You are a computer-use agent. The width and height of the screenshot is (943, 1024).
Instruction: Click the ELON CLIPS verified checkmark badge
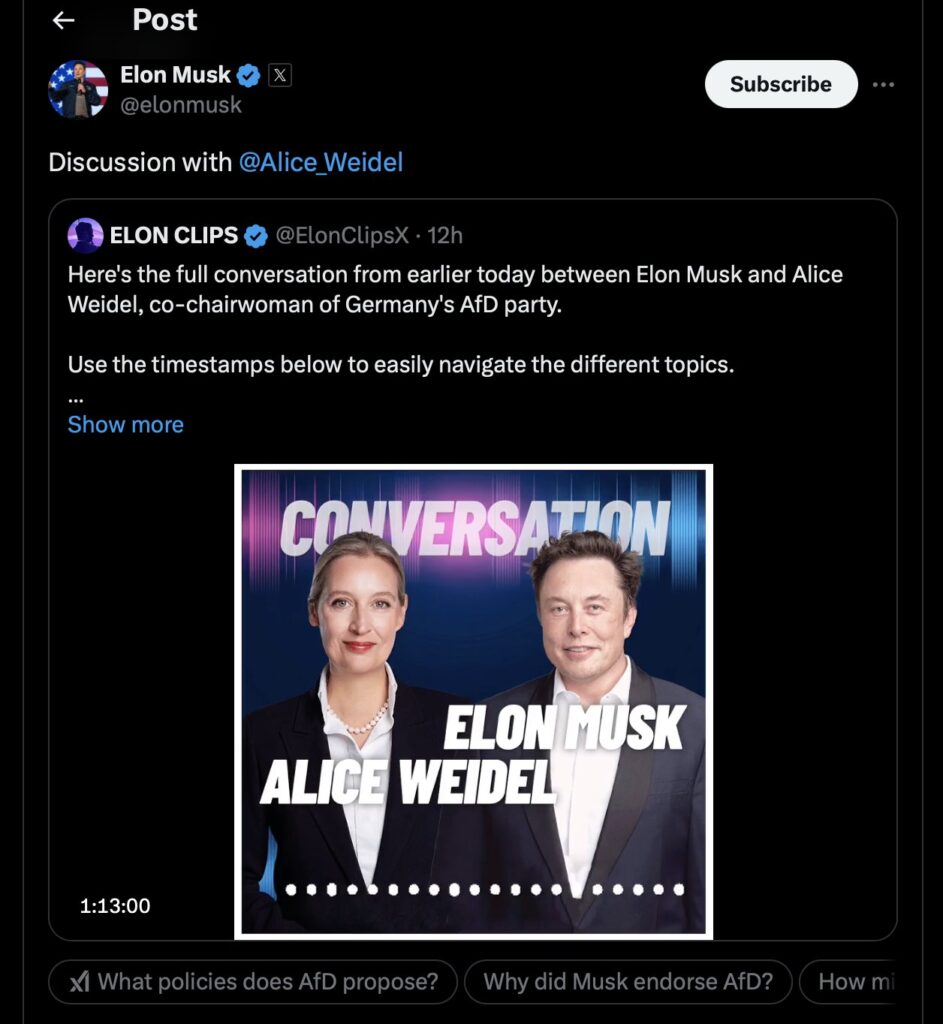pyautogui.click(x=256, y=236)
